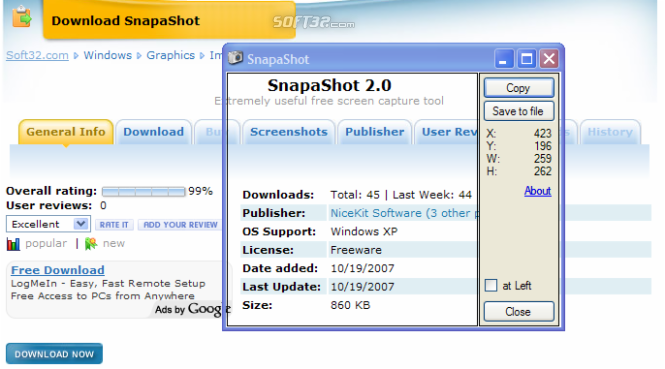Click the ADD YOUR REVIEW button
The height and width of the screenshot is (369, 665).
coord(180,225)
